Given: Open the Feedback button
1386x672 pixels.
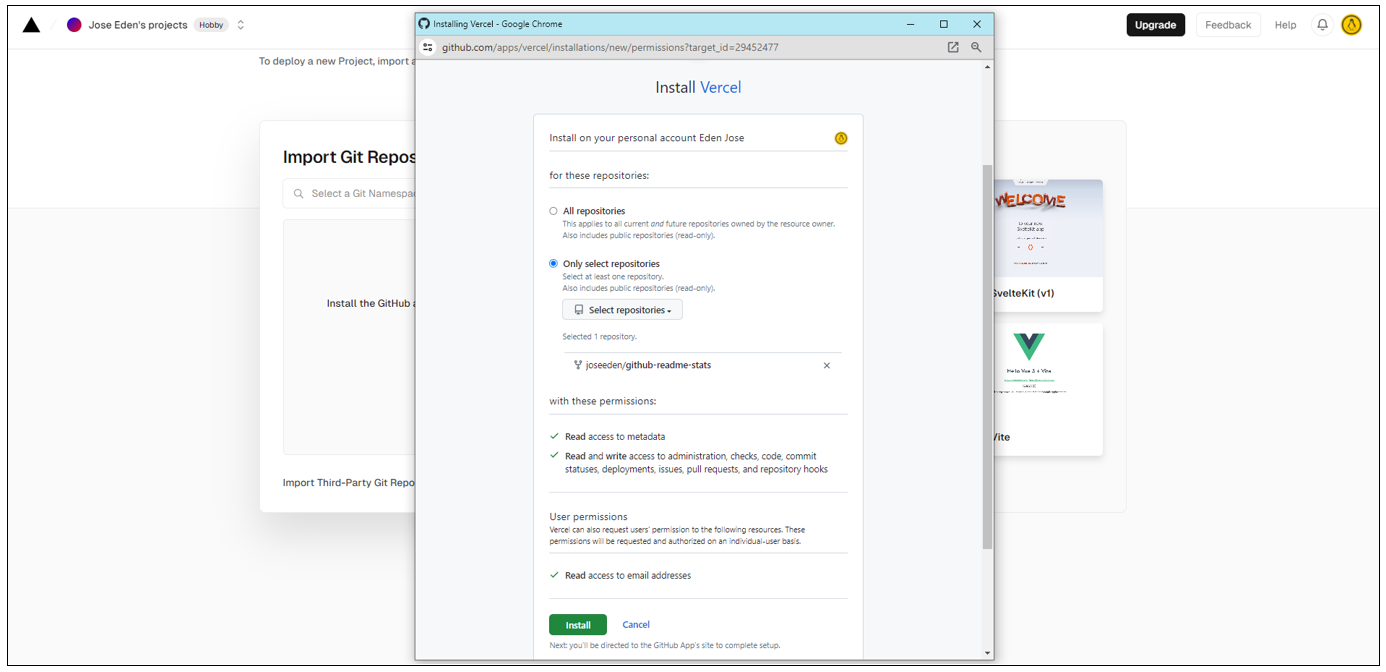Looking at the screenshot, I should (1228, 25).
